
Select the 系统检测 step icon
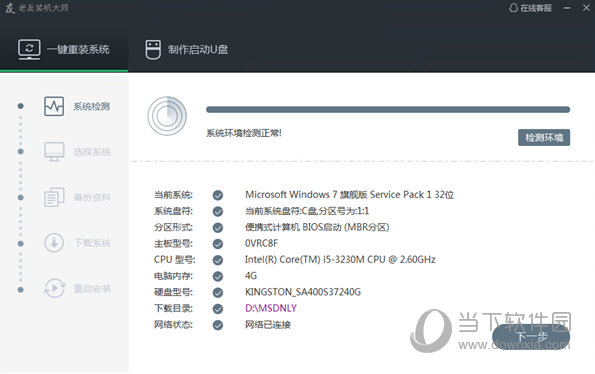pos(54,106)
